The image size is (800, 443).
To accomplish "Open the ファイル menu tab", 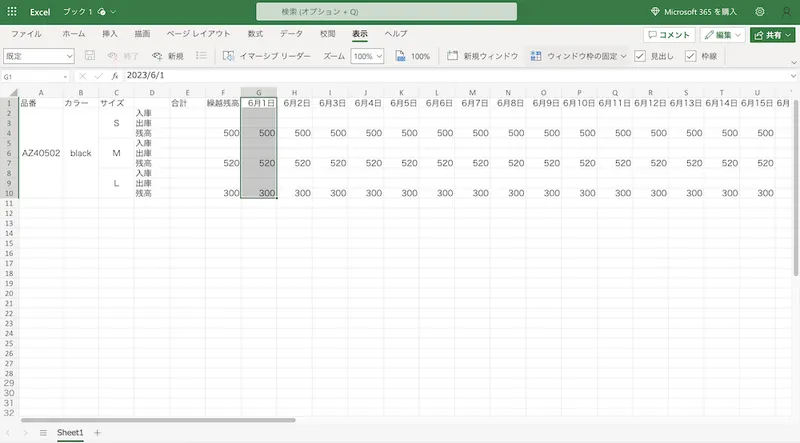I will pos(27,34).
